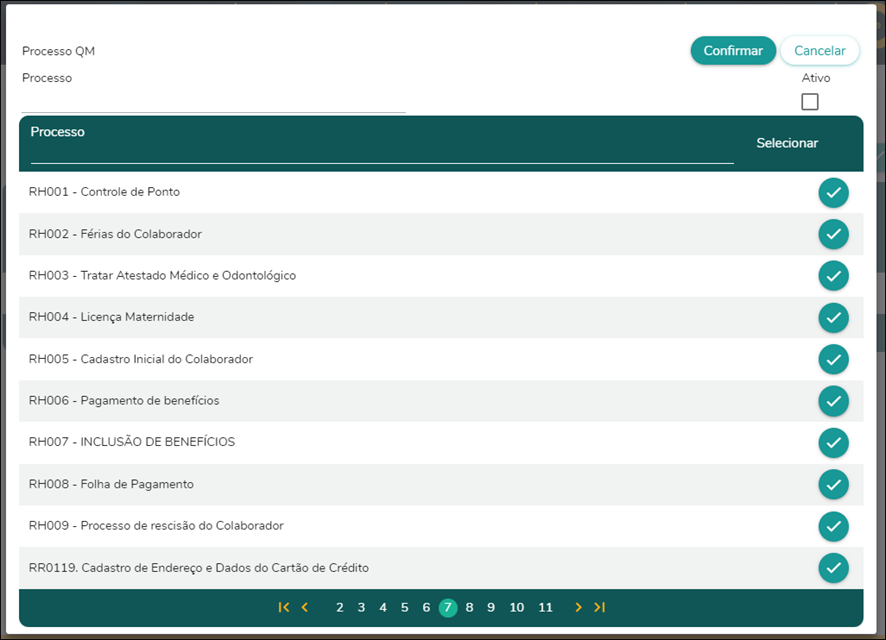This screenshot has height=640, width=886.
Task: Click the Processo column filter field
Action: 381,152
